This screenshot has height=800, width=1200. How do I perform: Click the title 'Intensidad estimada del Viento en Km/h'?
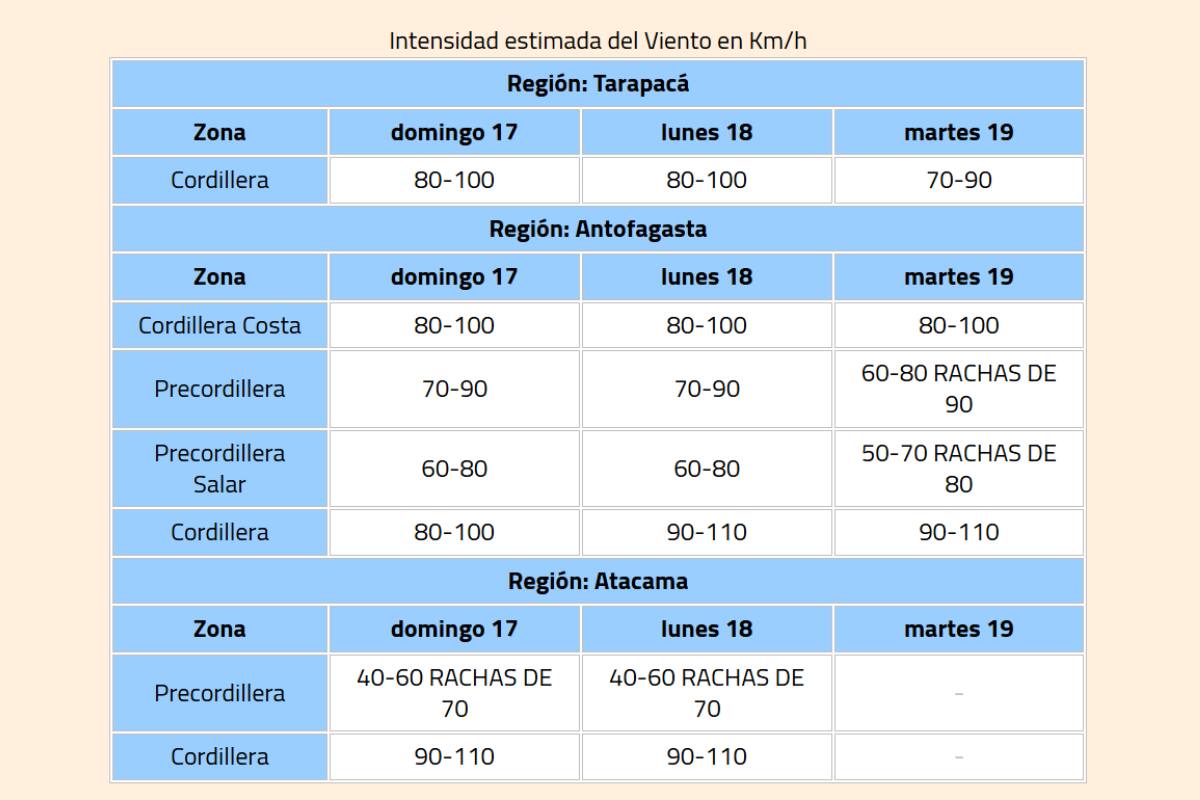[597, 41]
